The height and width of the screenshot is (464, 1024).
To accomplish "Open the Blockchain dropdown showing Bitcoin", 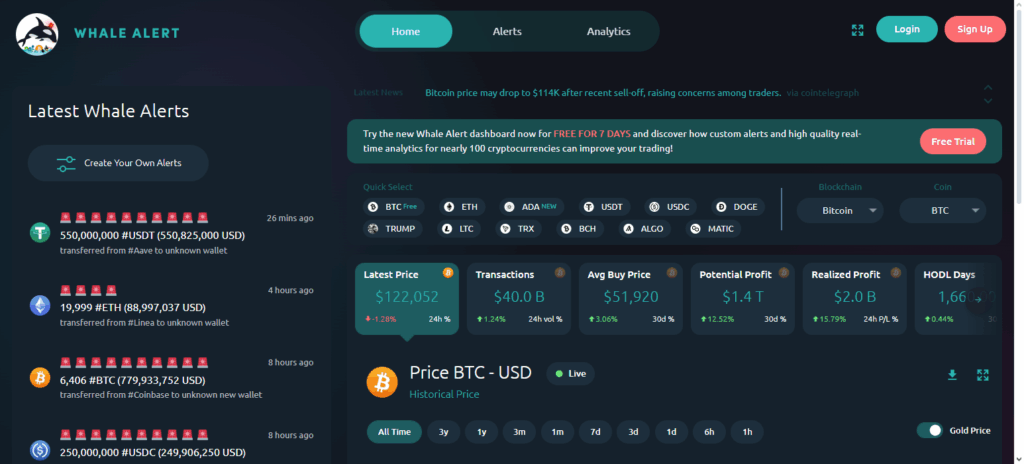I will pyautogui.click(x=839, y=211).
